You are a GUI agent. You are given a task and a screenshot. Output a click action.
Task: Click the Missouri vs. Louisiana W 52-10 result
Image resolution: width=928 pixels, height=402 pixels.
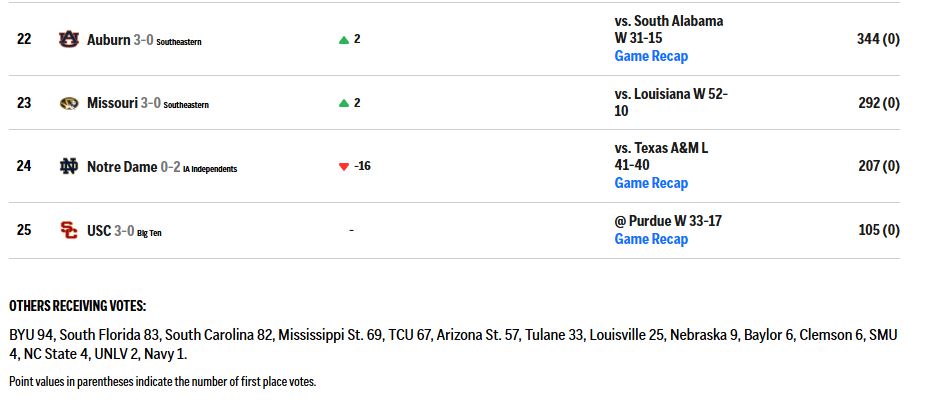tap(671, 102)
